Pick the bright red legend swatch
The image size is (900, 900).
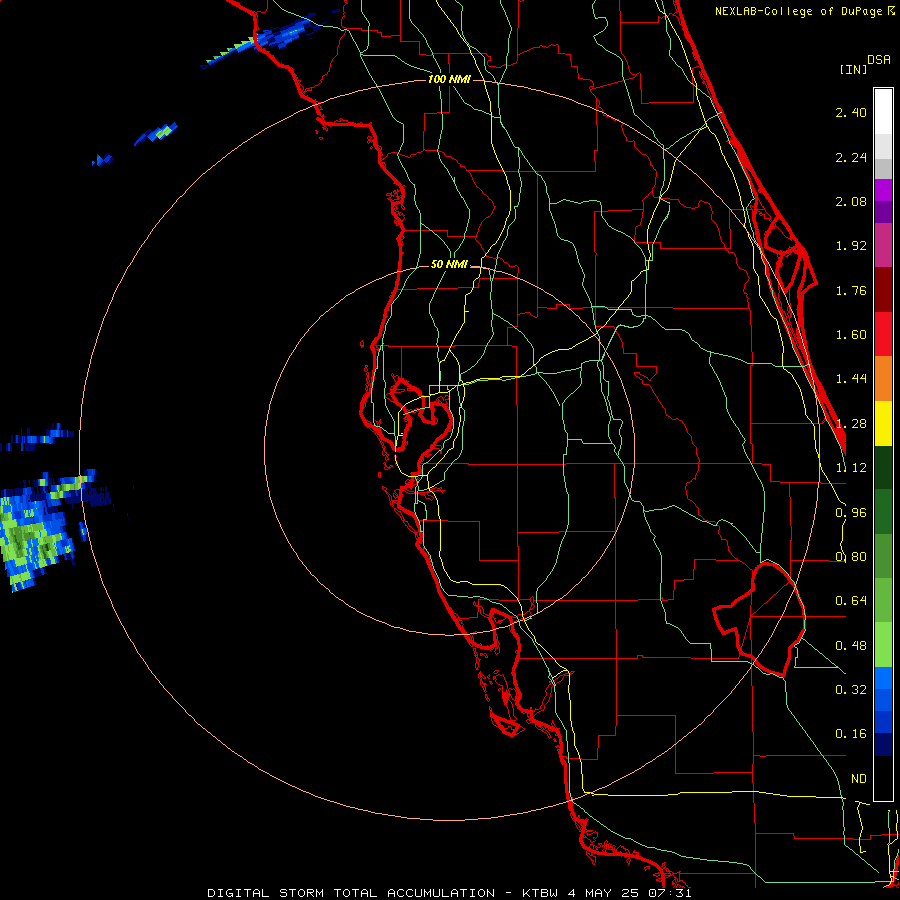click(883, 334)
